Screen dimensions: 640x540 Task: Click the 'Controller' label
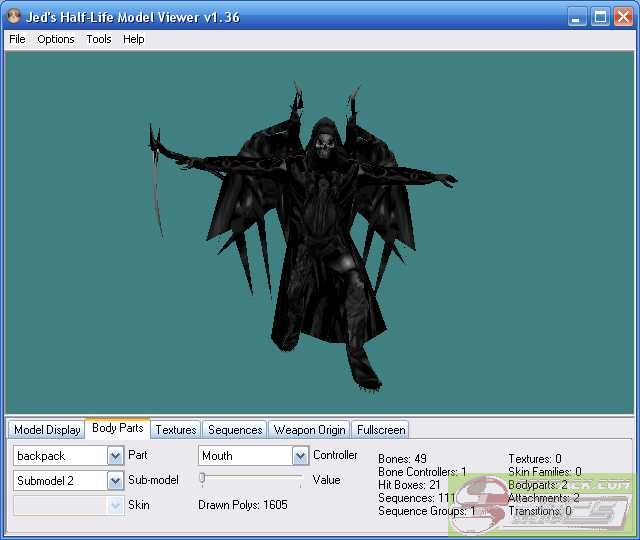click(335, 455)
